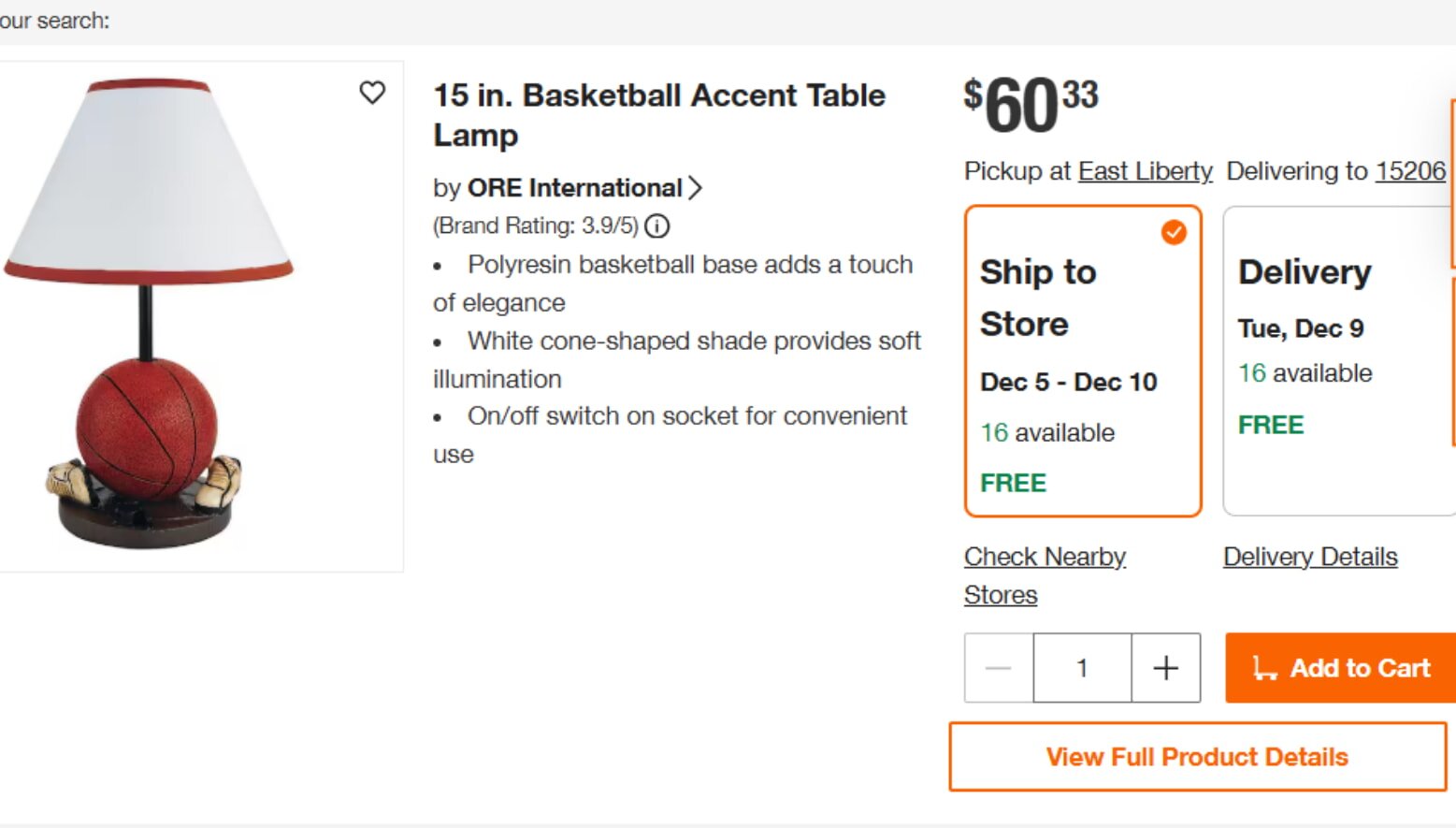Click the cart icon inside Add to Cart
Viewport: 1456px width, 828px height.
tap(1266, 669)
